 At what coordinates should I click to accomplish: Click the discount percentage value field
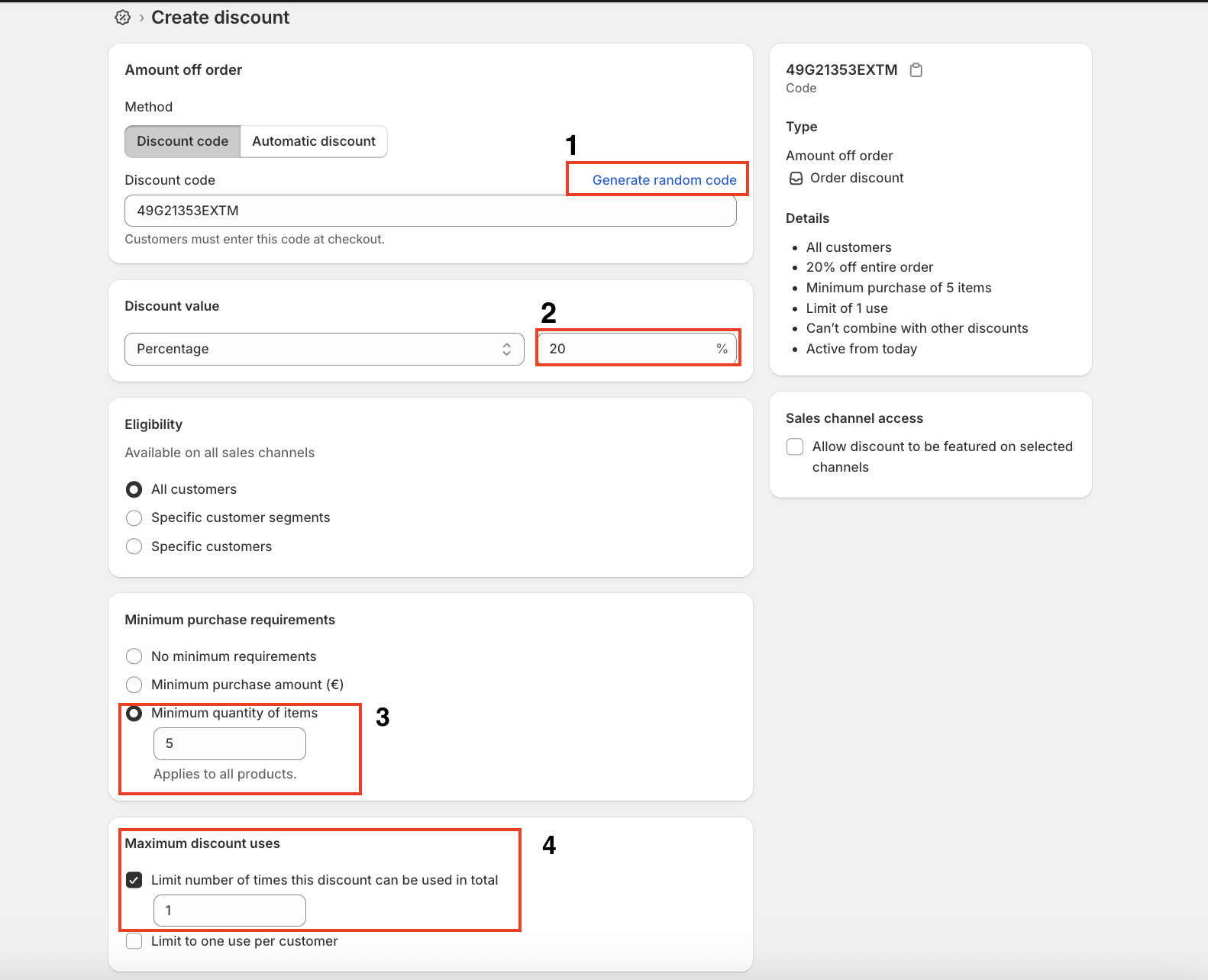point(626,349)
